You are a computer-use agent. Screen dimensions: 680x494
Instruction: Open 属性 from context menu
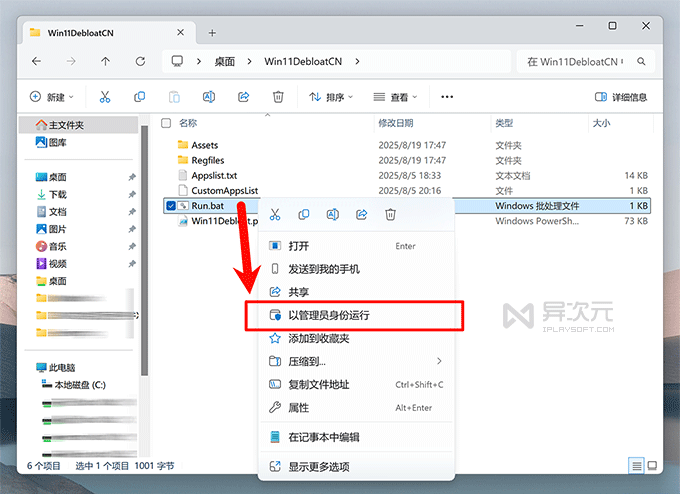pyautogui.click(x=356, y=408)
